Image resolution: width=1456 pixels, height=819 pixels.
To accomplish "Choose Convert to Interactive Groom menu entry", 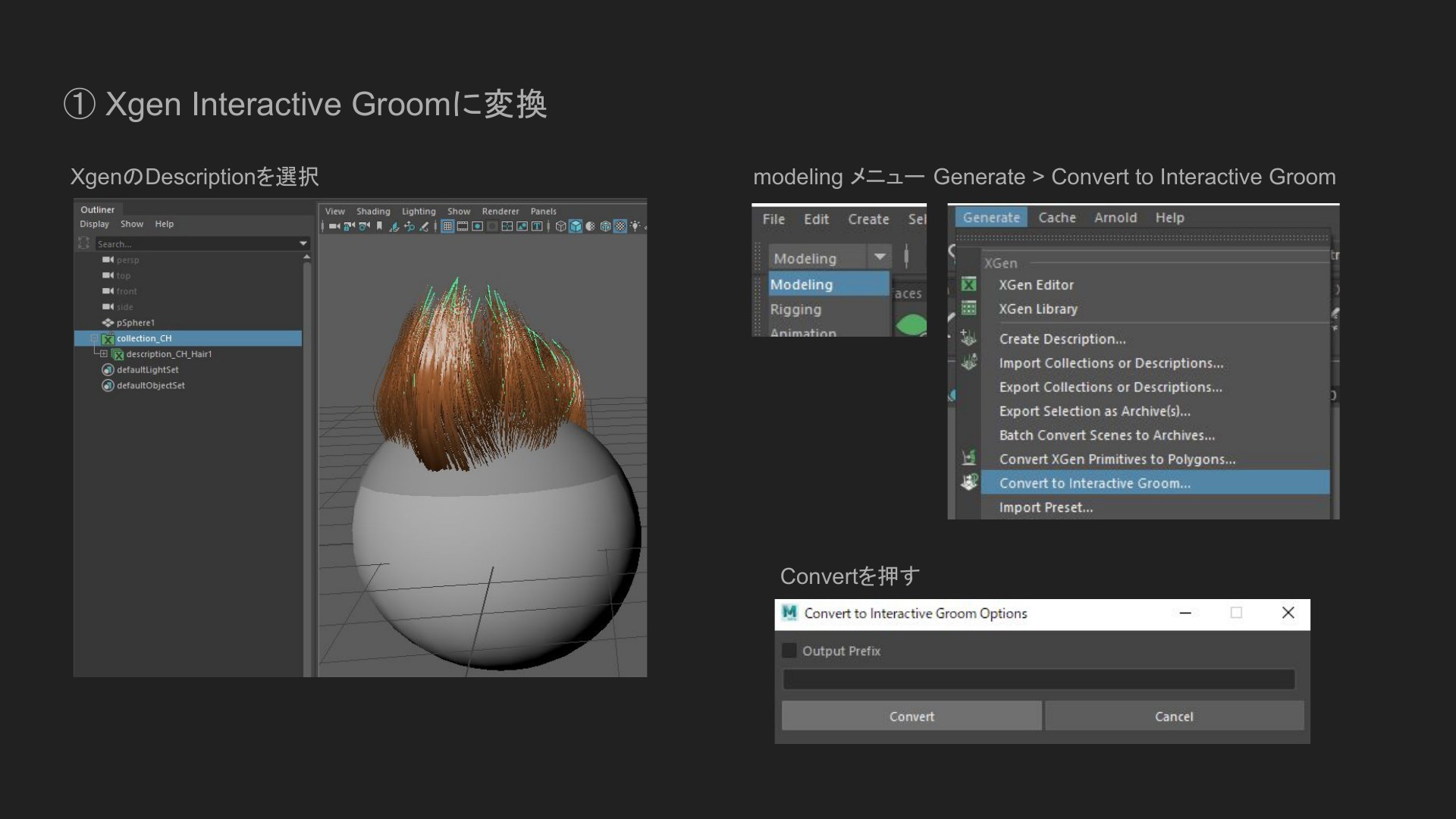I will pyautogui.click(x=1155, y=483).
